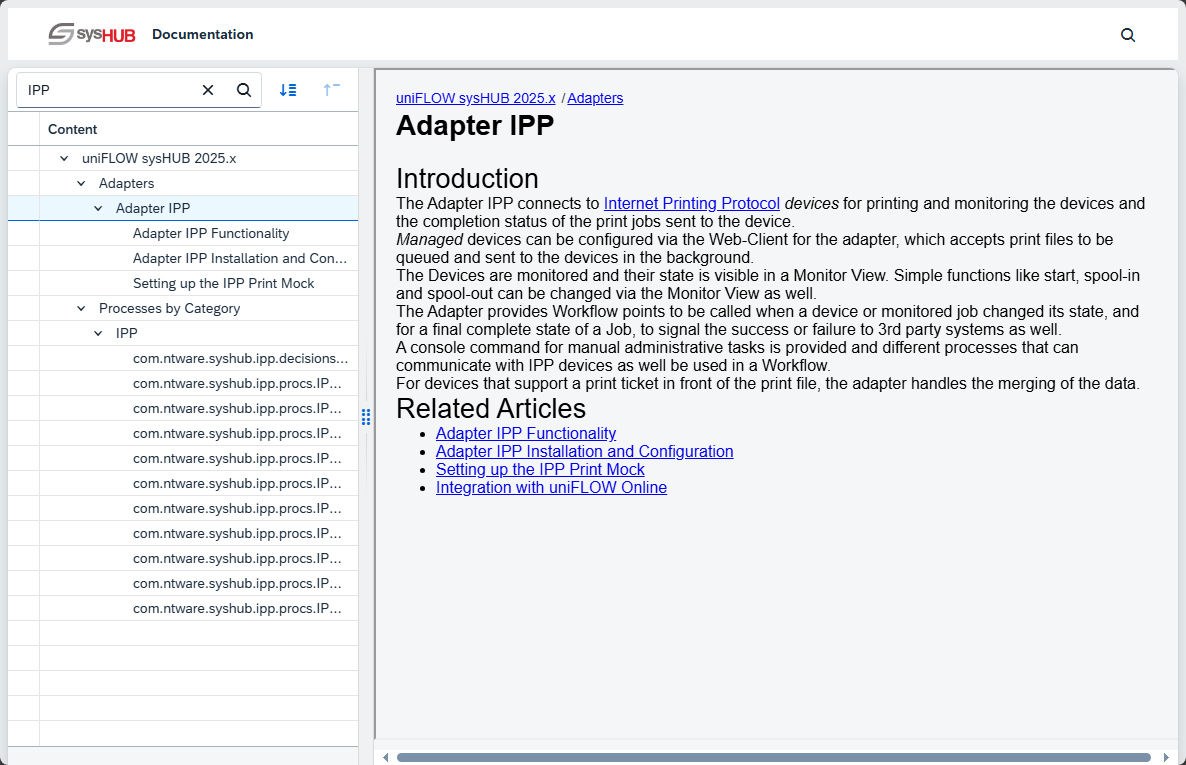Click the Documentation title in the header

point(203,34)
